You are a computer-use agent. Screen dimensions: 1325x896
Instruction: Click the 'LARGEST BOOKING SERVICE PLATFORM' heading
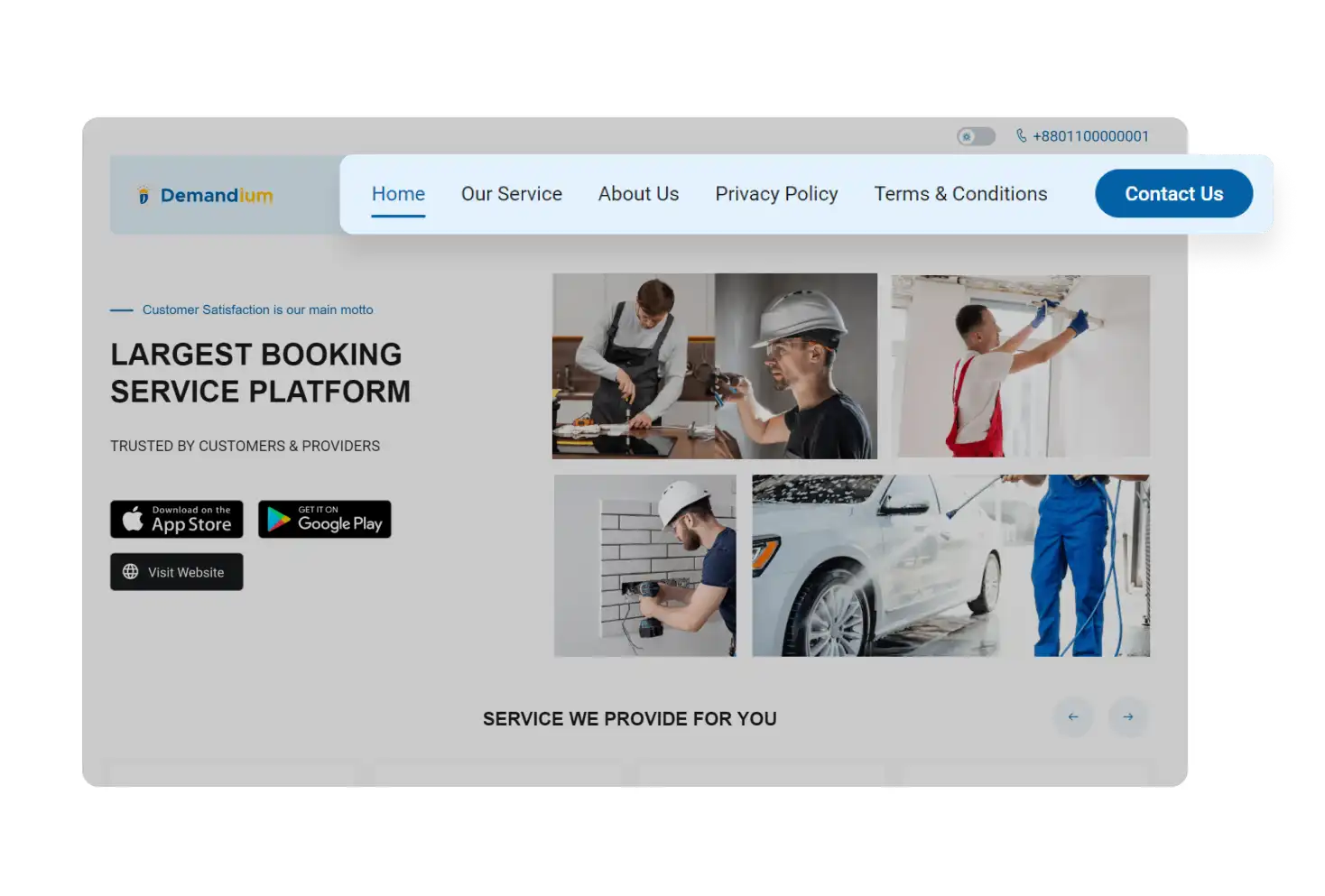261,373
